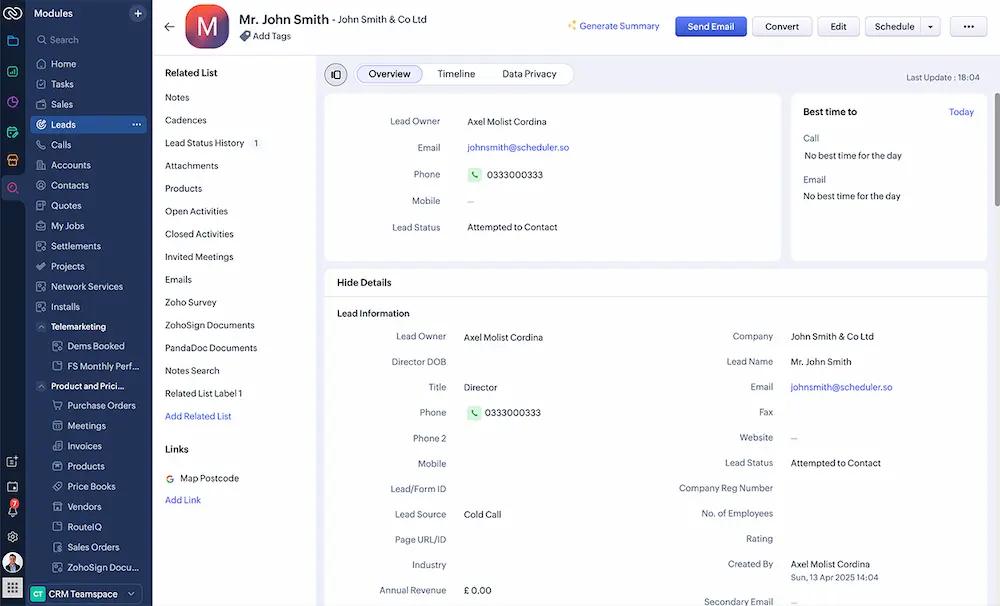Click the Edit button

point(838,26)
